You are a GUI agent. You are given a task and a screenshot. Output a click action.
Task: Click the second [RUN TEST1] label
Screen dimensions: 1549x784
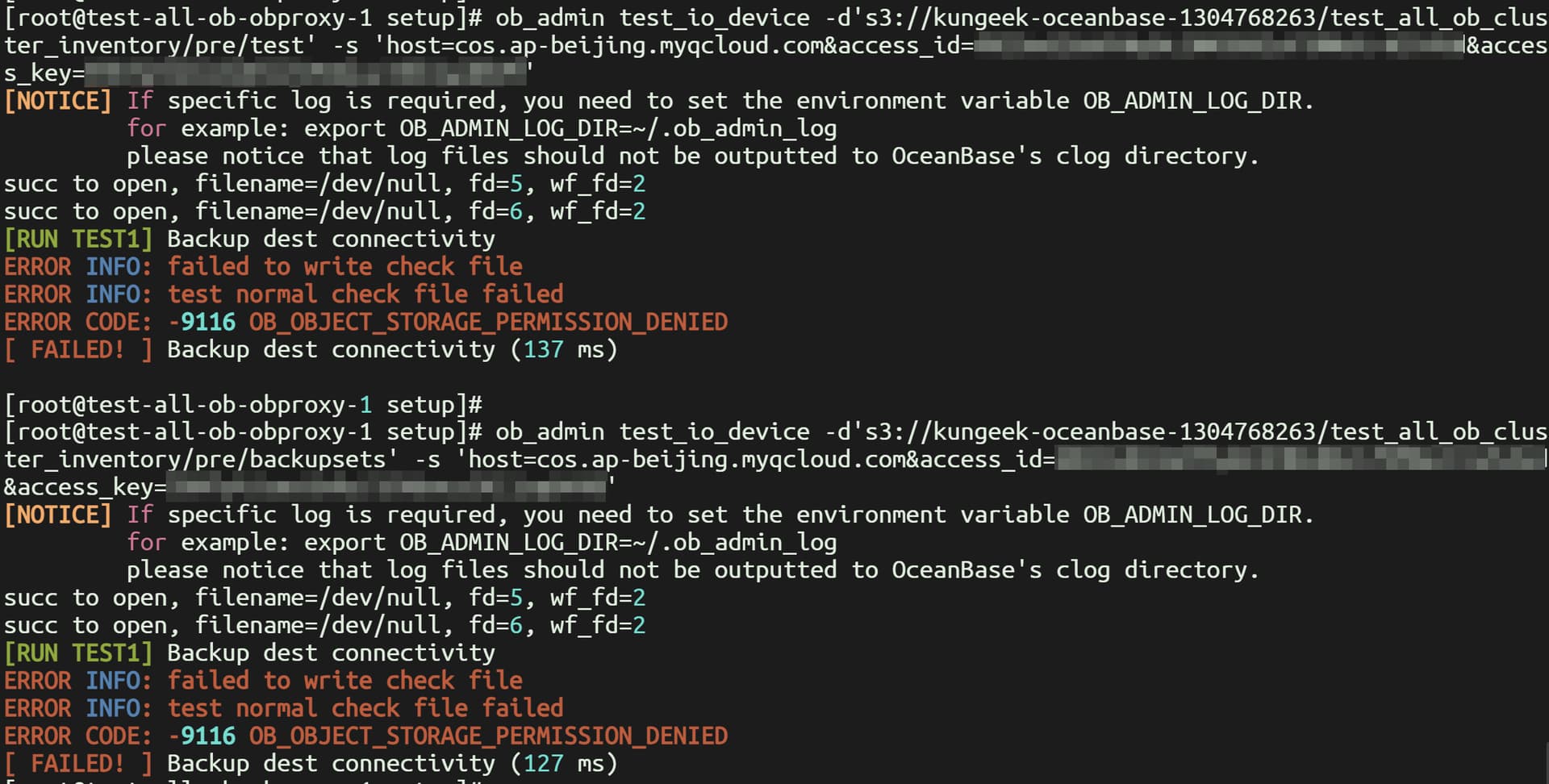pos(78,653)
